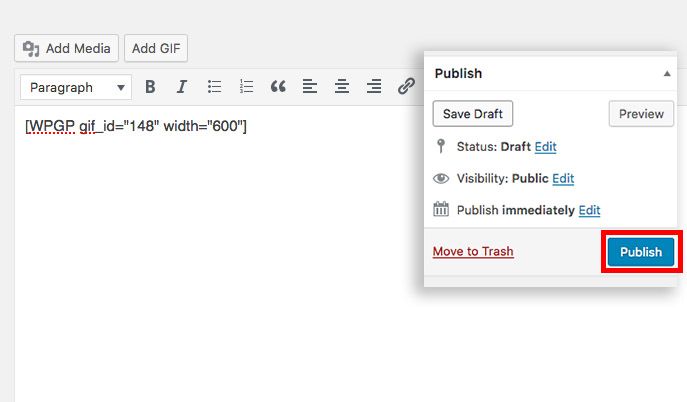Click the visibility eye icon

pos(441,179)
